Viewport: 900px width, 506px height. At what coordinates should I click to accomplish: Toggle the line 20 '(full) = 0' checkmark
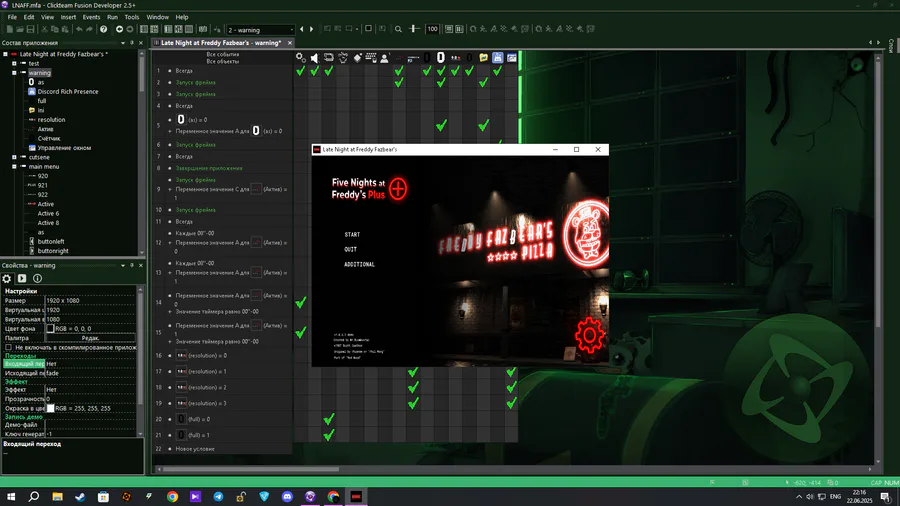pyautogui.click(x=329, y=419)
